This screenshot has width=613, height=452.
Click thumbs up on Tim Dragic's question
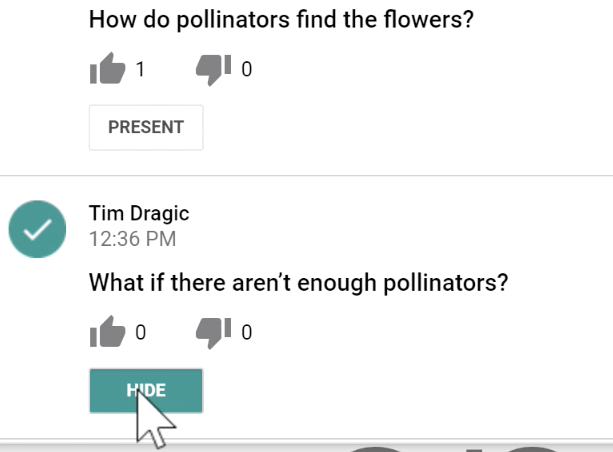(107, 333)
